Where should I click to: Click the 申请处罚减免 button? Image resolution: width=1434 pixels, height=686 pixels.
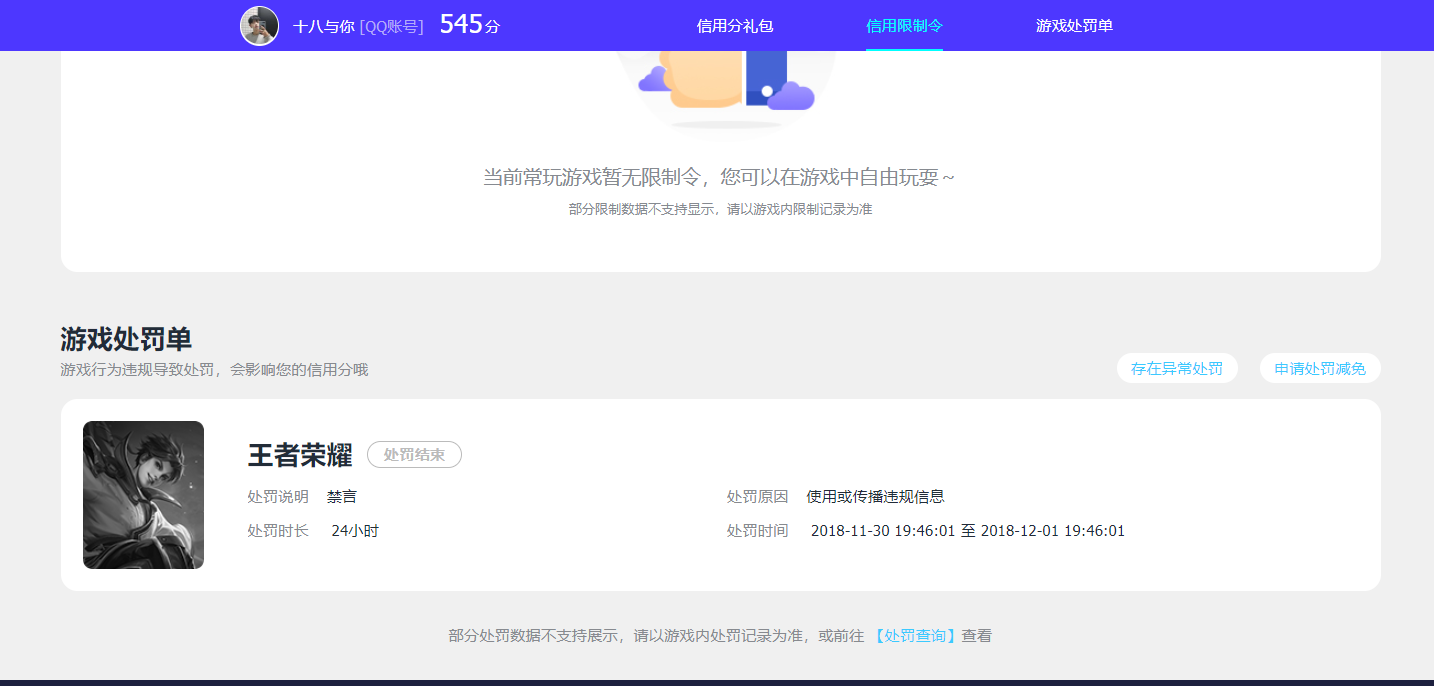point(1319,368)
